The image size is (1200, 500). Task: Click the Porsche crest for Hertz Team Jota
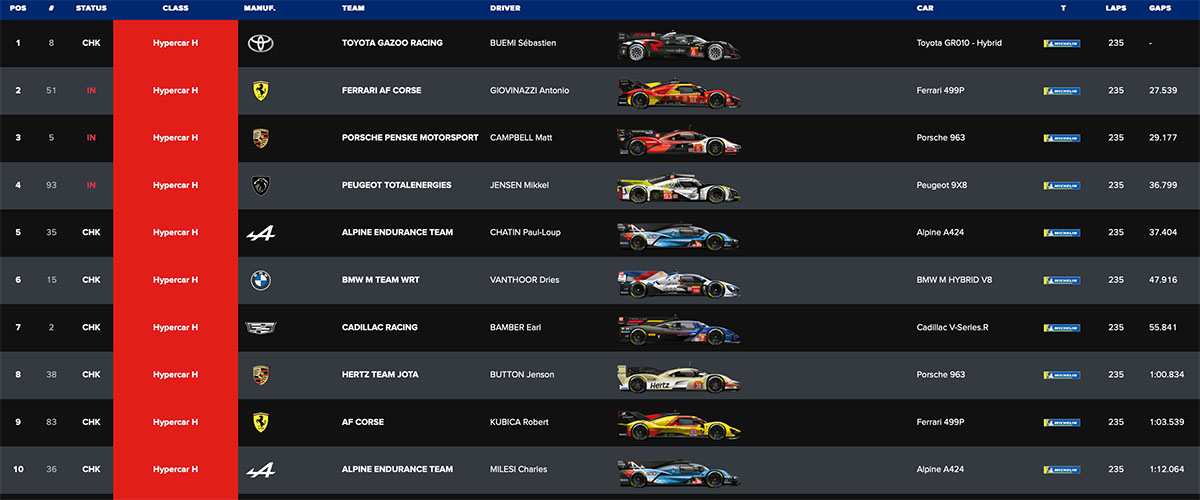(x=261, y=375)
